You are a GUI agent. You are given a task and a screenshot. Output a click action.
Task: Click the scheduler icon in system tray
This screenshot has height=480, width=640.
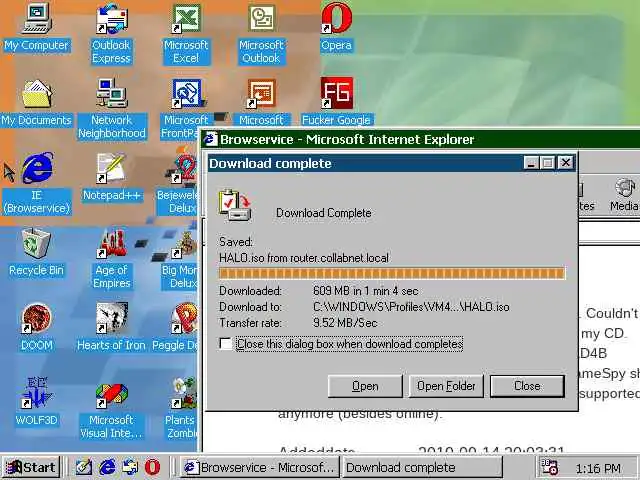point(549,467)
